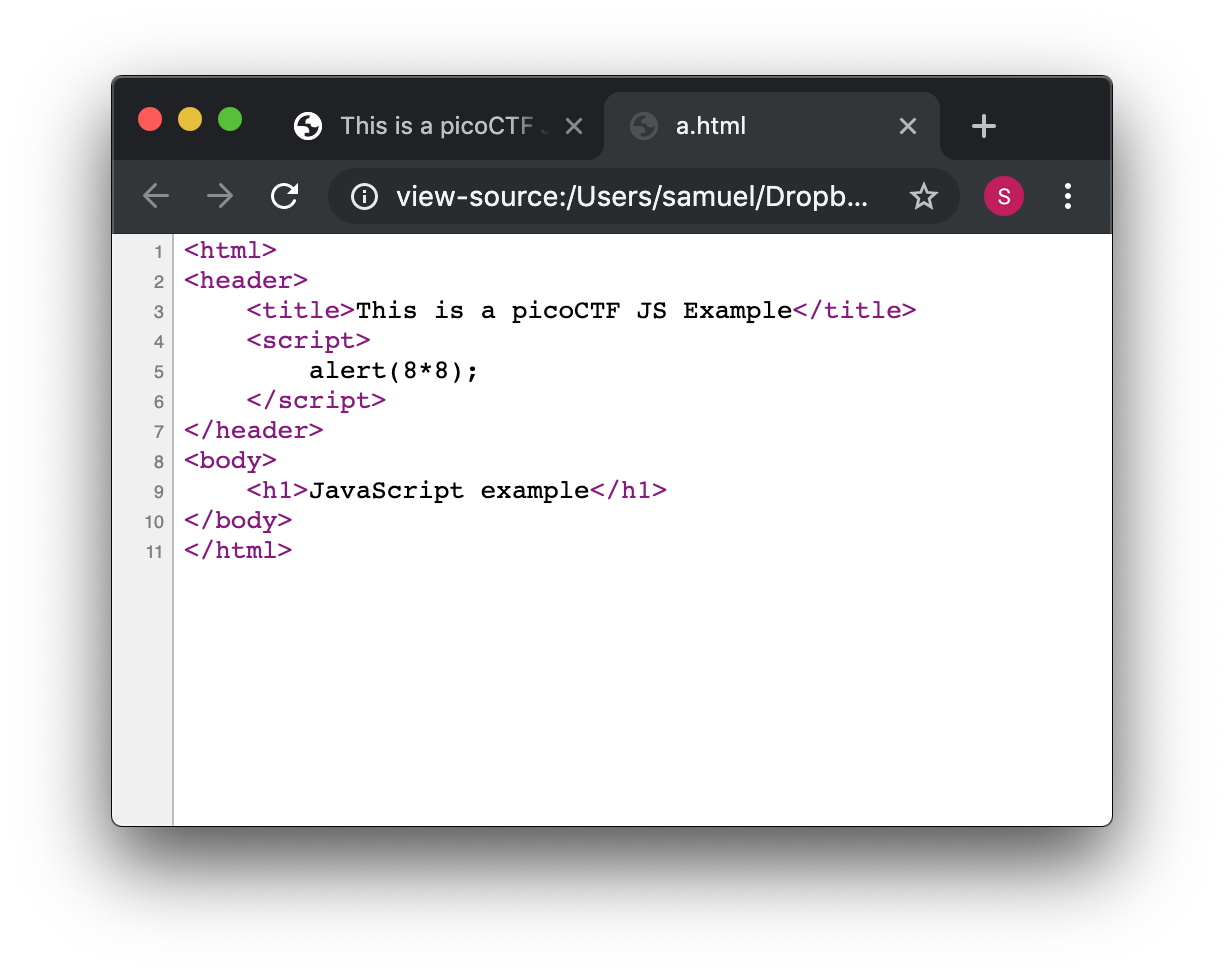Open the profile avatar labeled S
The image size is (1224, 974).
click(1003, 196)
